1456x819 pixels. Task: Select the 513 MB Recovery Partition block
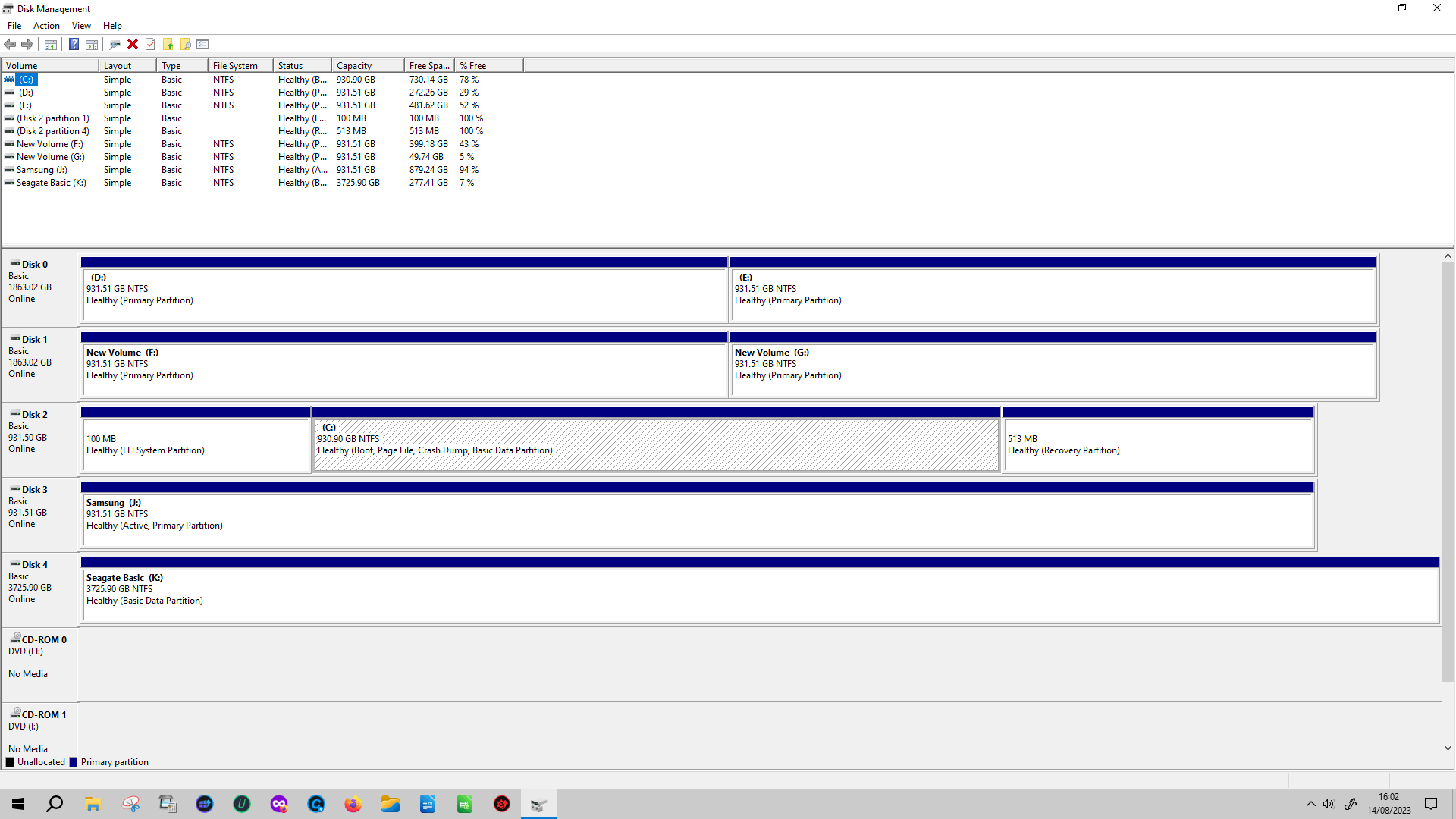(1157, 445)
